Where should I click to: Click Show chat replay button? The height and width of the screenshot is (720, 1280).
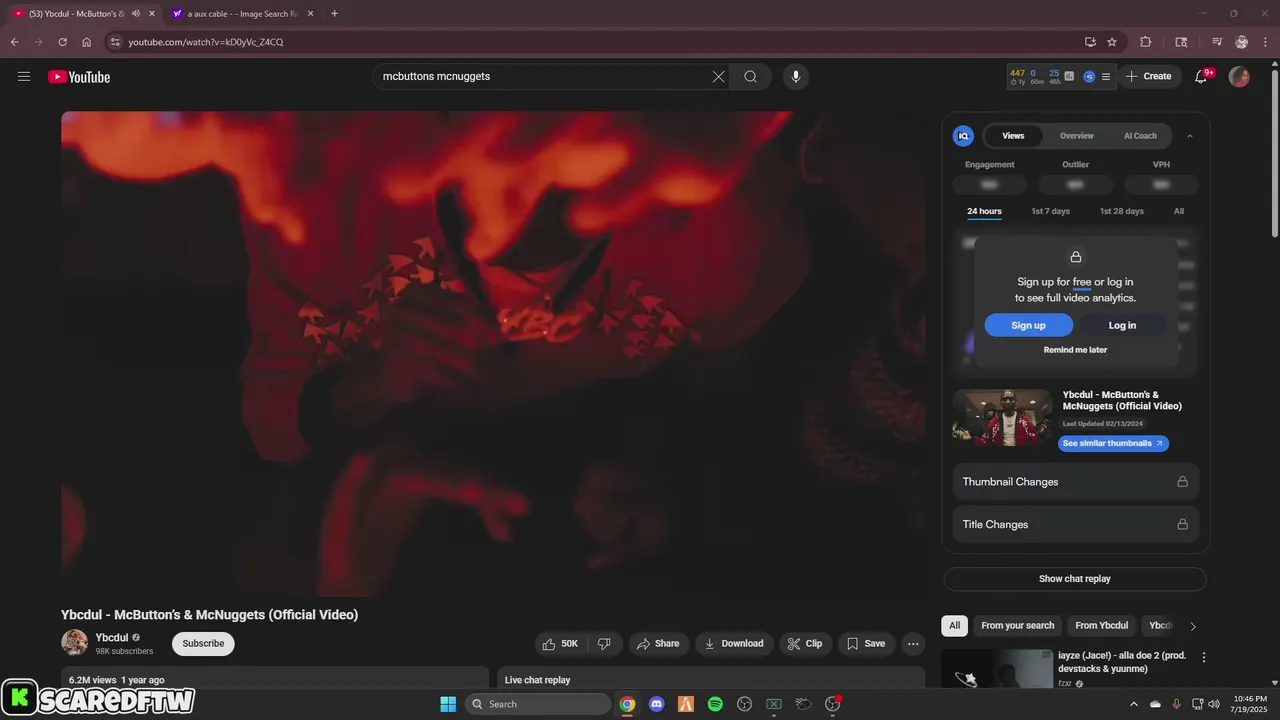click(1075, 579)
